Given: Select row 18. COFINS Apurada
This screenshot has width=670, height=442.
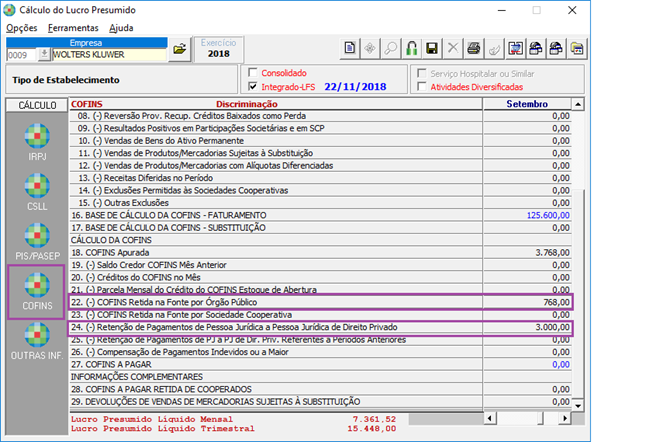Looking at the screenshot, I should tap(276, 253).
